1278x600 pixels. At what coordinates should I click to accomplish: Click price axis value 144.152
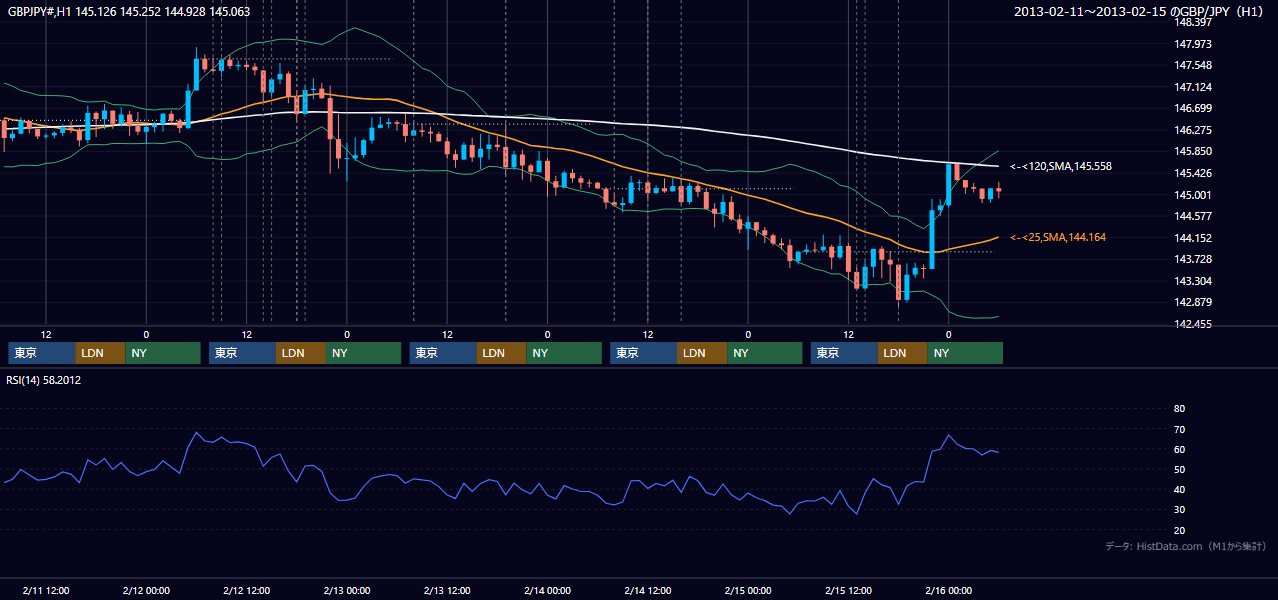[1193, 238]
